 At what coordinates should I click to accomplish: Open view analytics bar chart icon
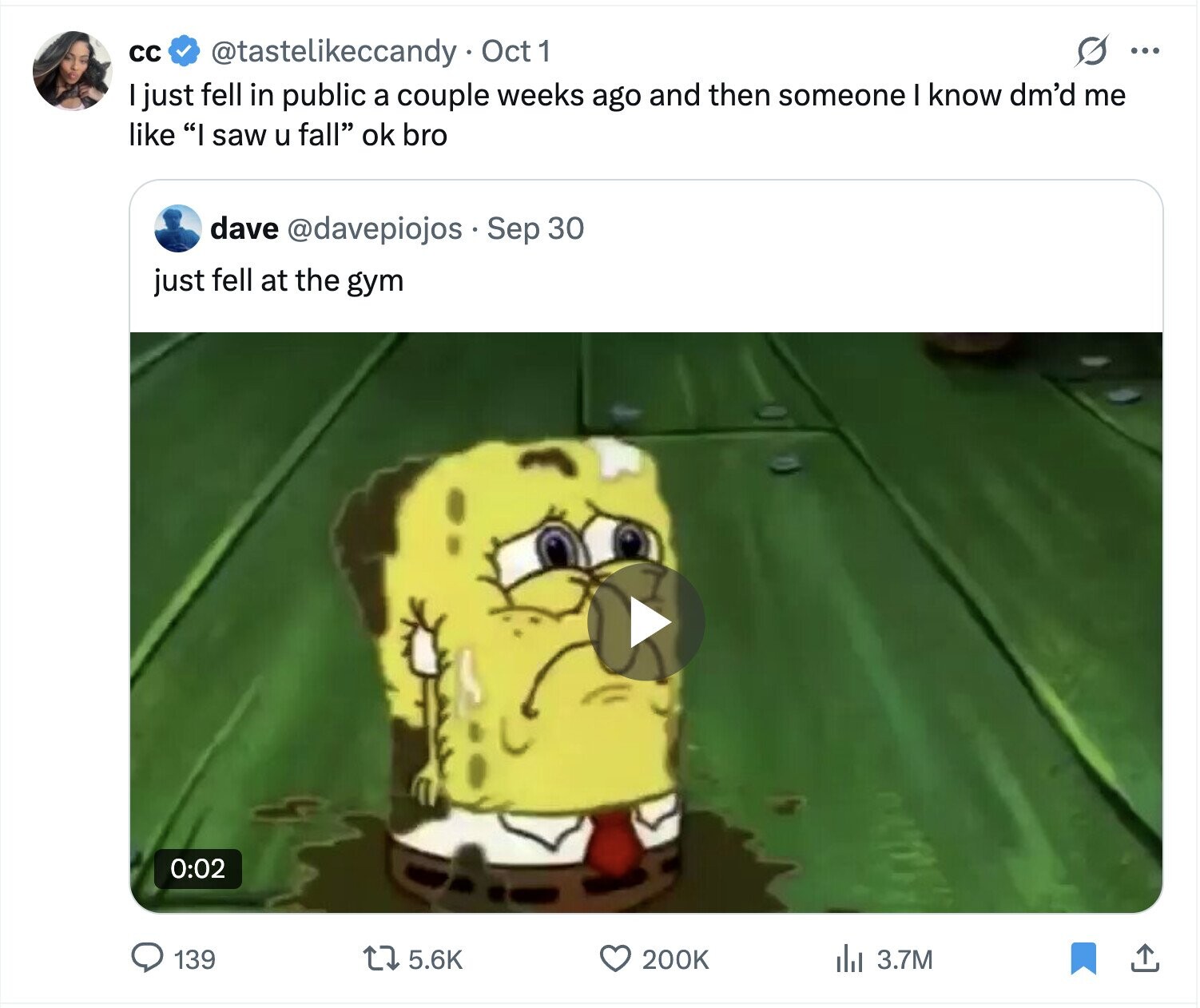(849, 958)
